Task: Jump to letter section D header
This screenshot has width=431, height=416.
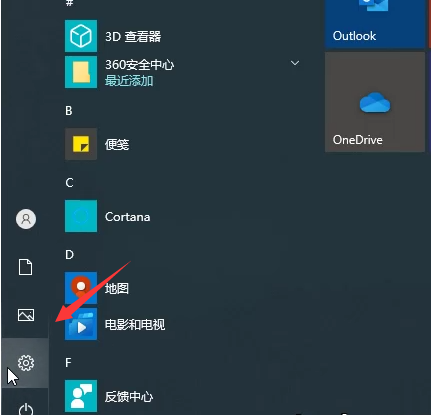Action: point(69,255)
